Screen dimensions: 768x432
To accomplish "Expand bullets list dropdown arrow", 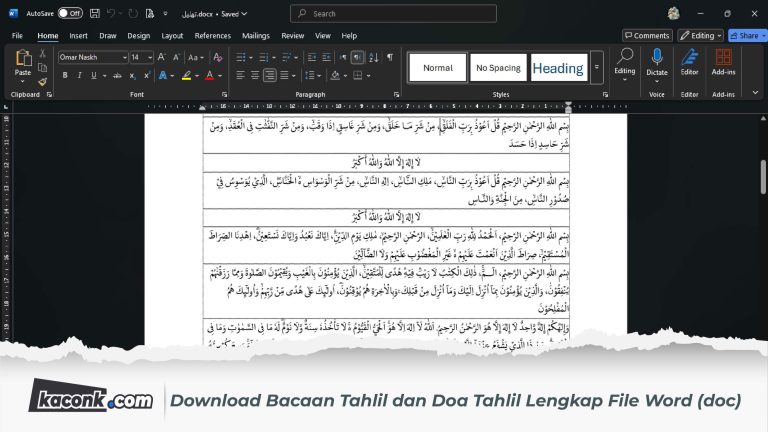I will click(251, 58).
